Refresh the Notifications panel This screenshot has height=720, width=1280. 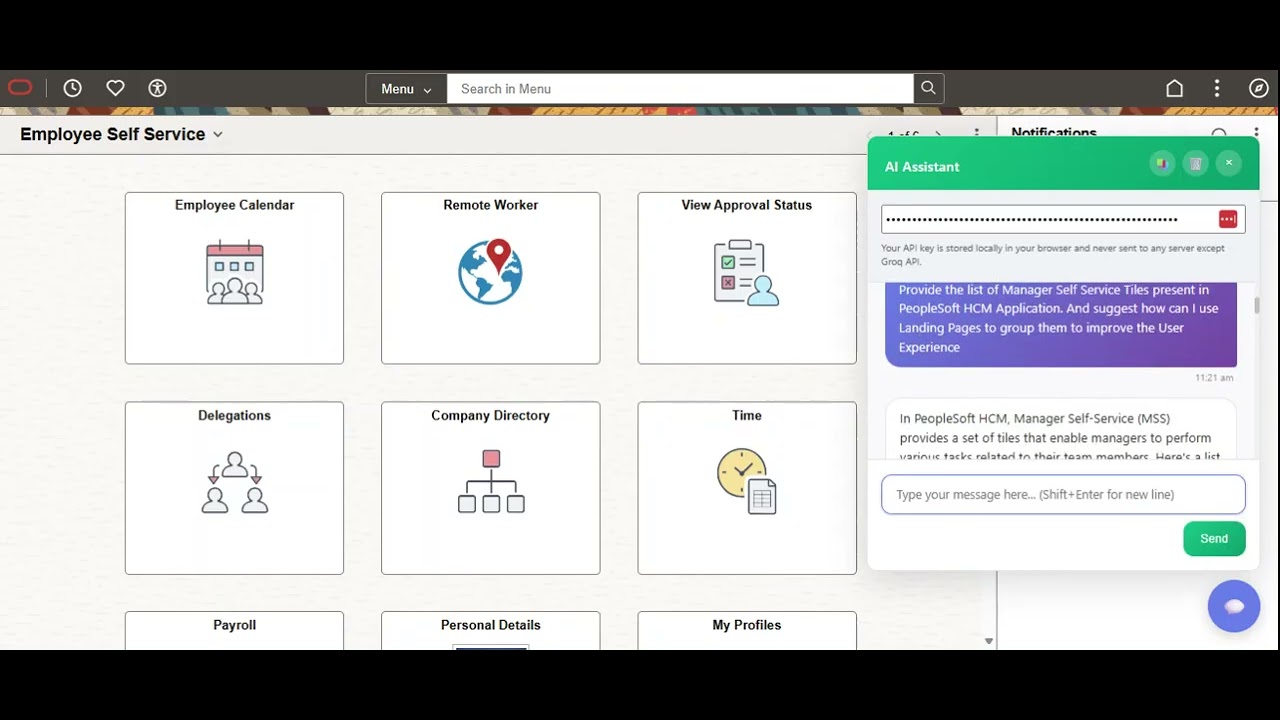click(x=1219, y=133)
